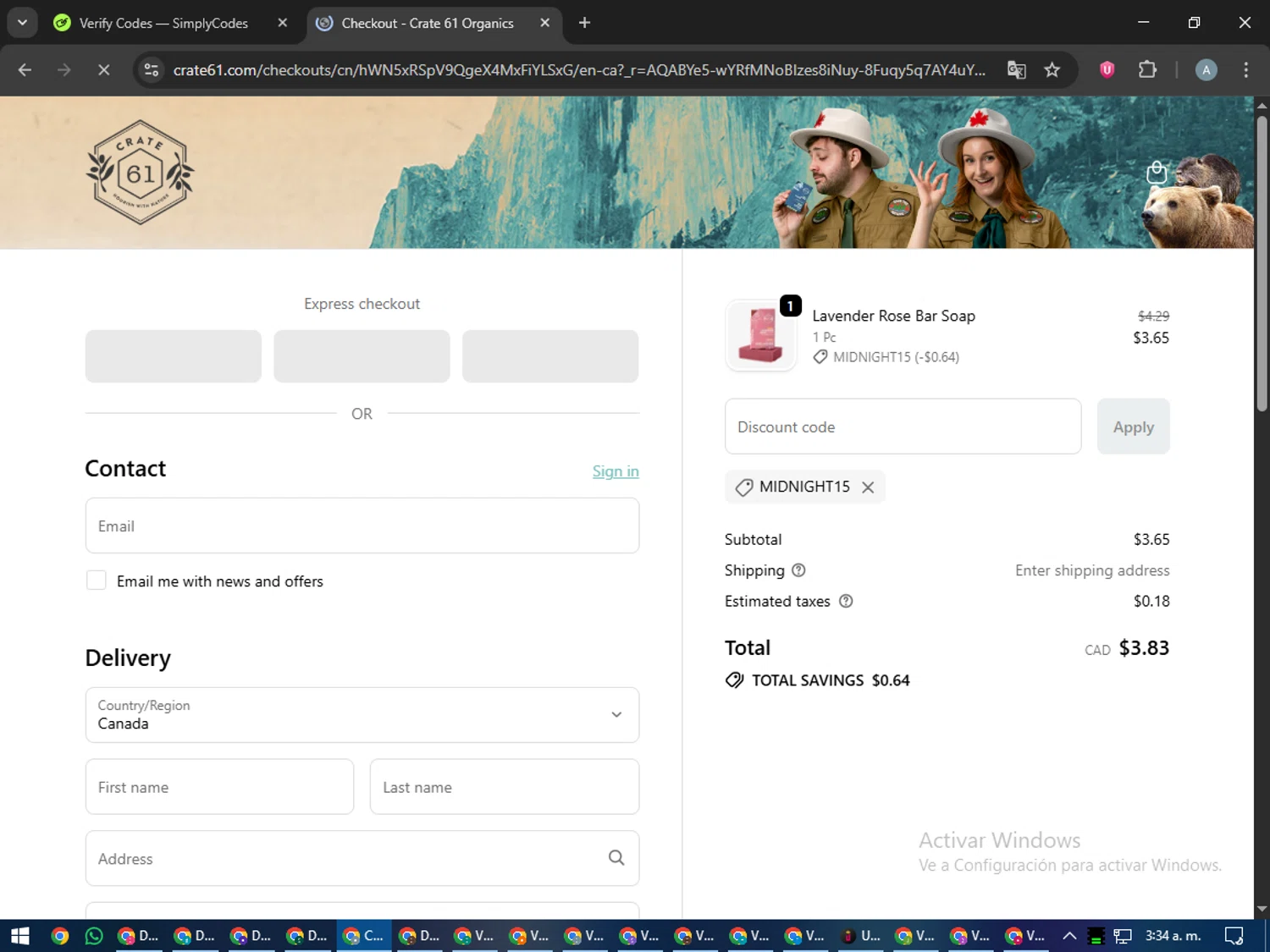Open the tab search chevron button
The width and height of the screenshot is (1270, 952).
[23, 23]
